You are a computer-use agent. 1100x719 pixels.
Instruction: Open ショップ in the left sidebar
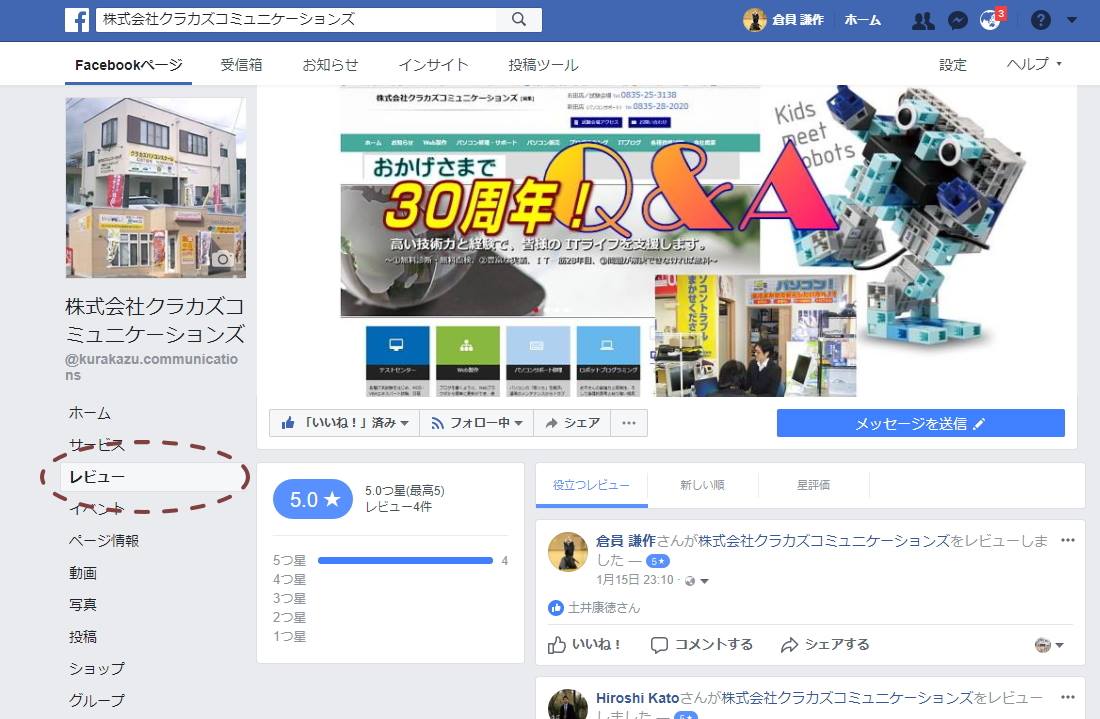pyautogui.click(x=97, y=668)
